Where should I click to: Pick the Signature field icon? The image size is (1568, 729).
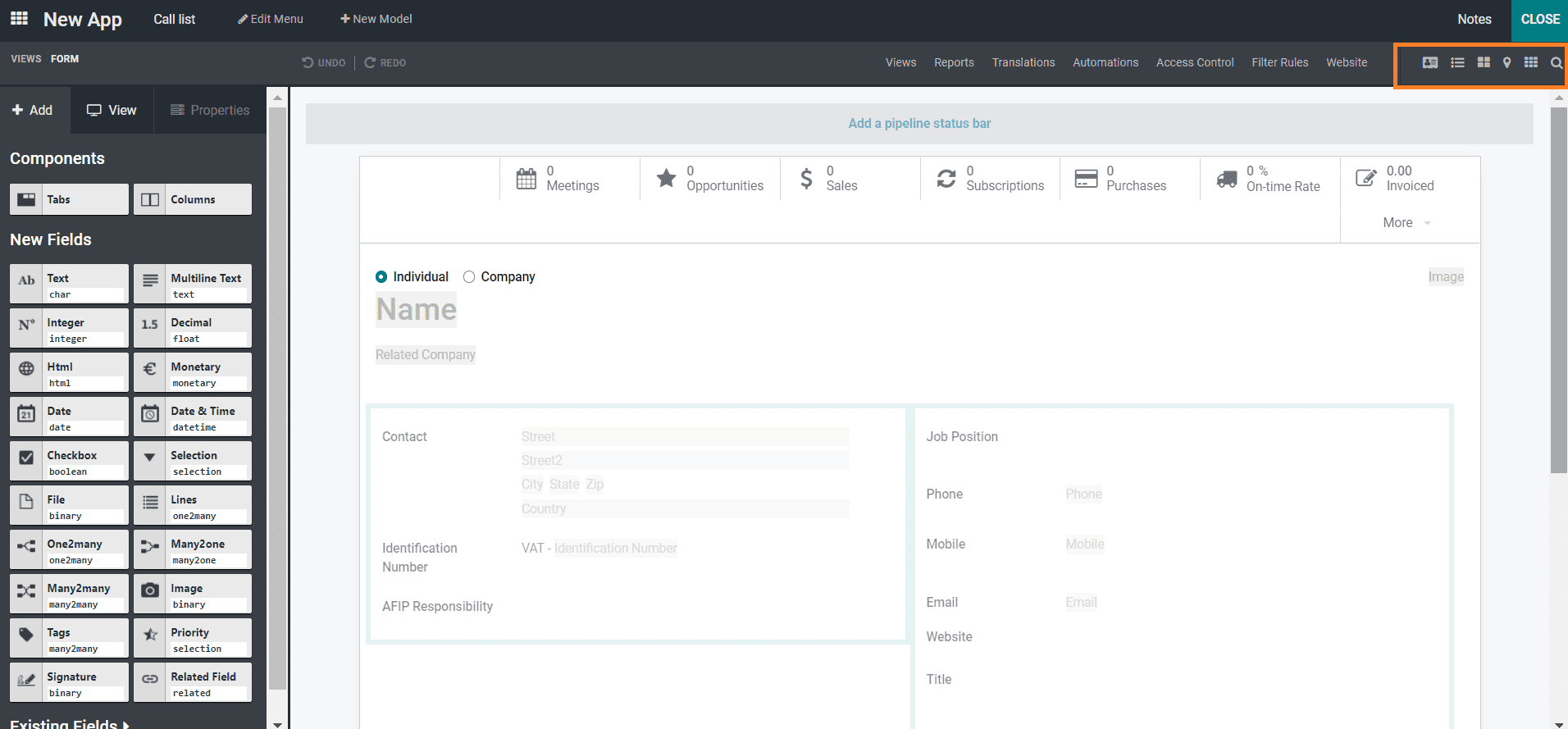pyautogui.click(x=26, y=679)
